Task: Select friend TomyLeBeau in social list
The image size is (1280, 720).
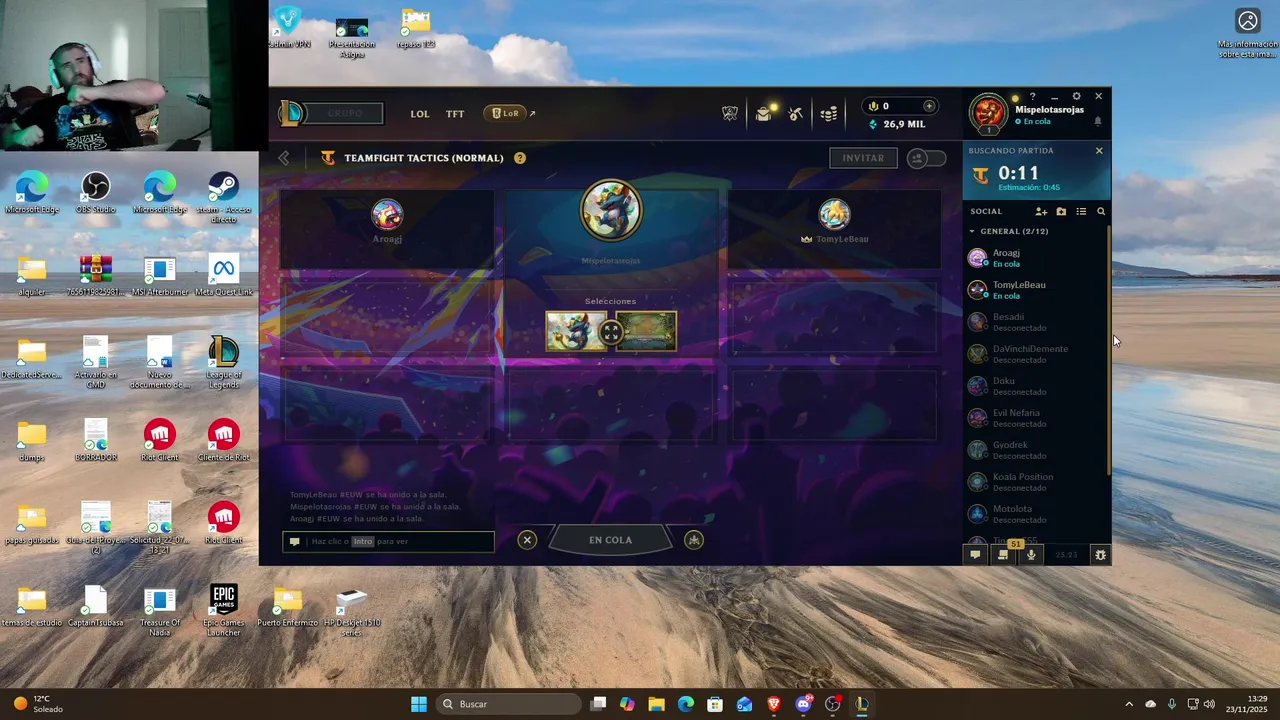Action: pyautogui.click(x=1036, y=290)
